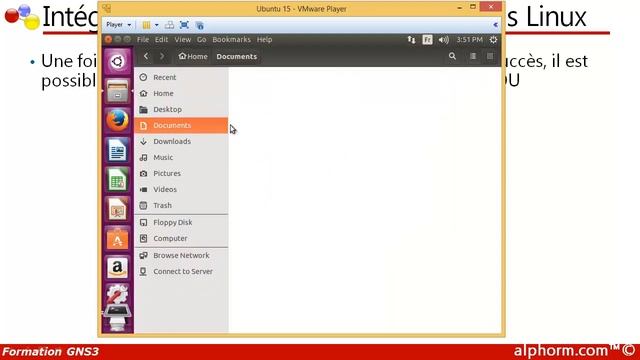Open the network indicator in top panel
Screen dimensions: 640x360
(x=411, y=40)
